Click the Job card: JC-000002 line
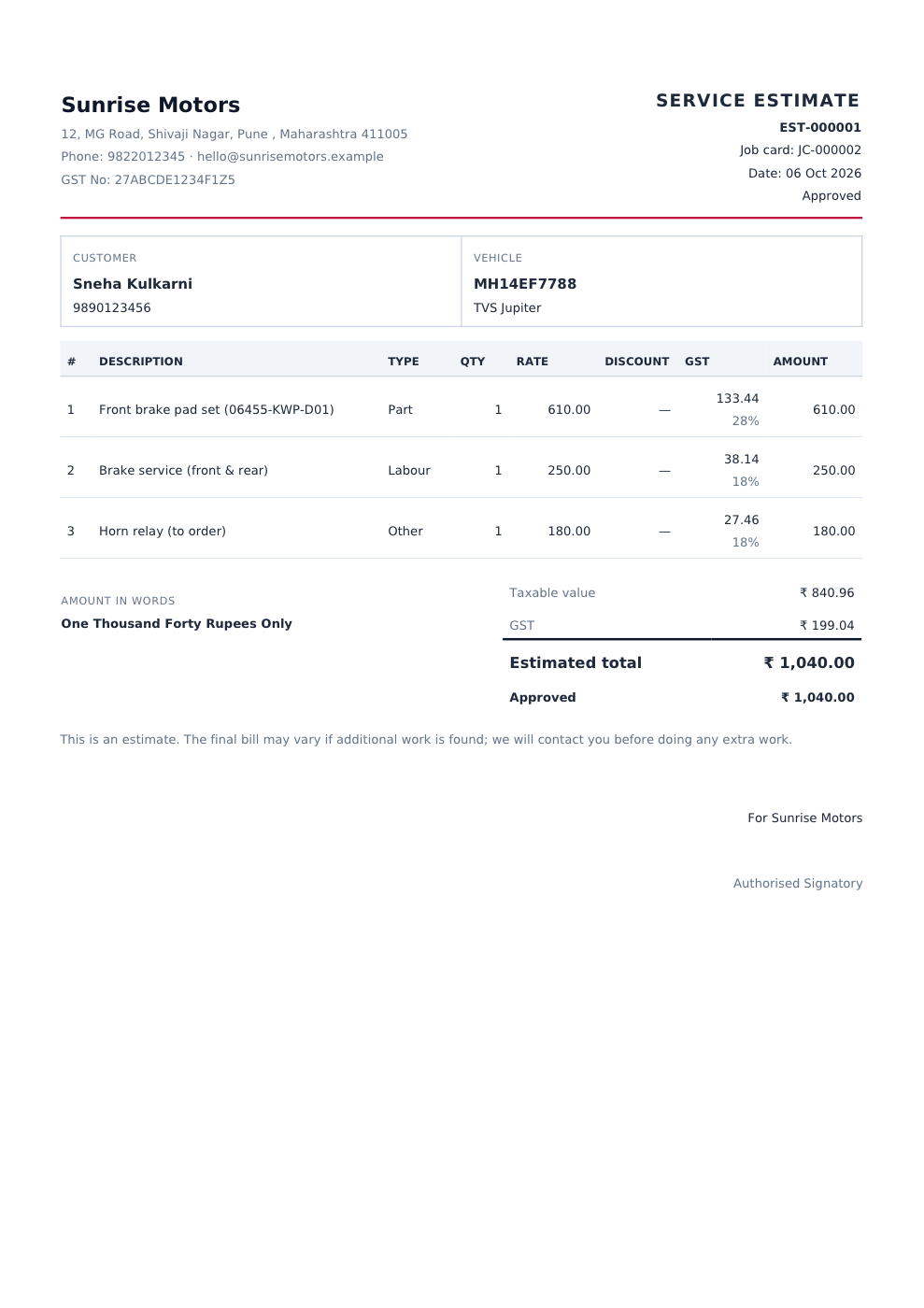 click(x=801, y=149)
